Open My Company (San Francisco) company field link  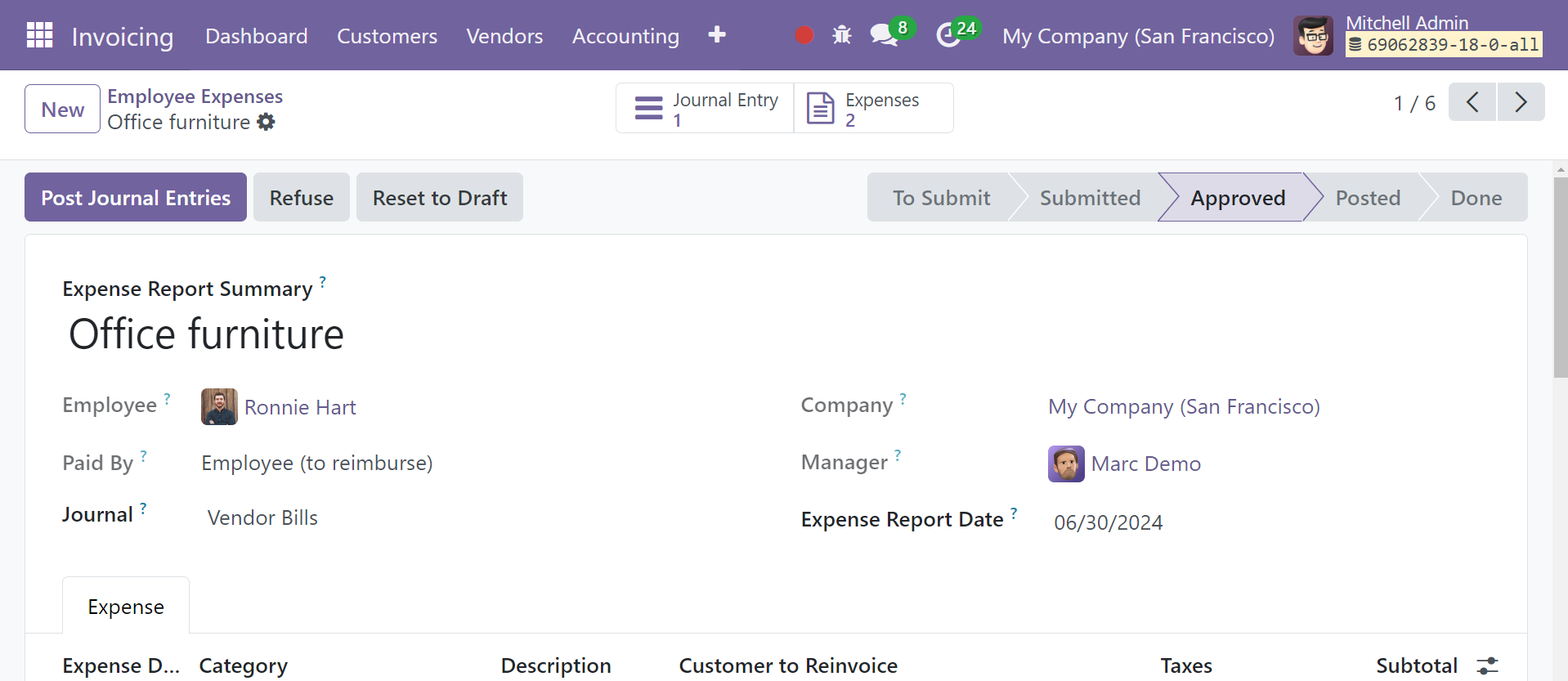1185,406
